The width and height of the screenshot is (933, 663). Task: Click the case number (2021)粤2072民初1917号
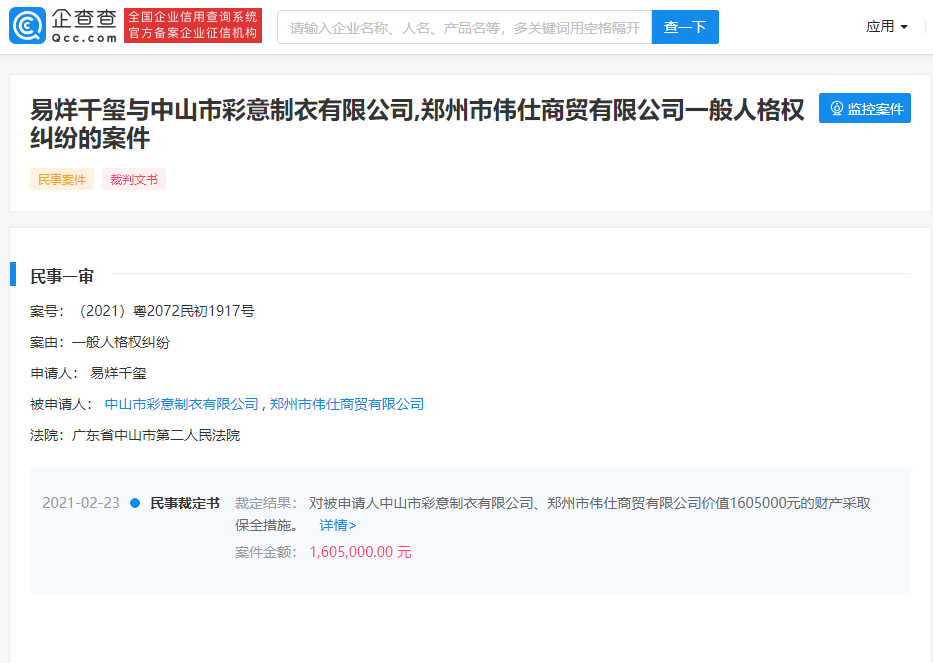pos(164,311)
